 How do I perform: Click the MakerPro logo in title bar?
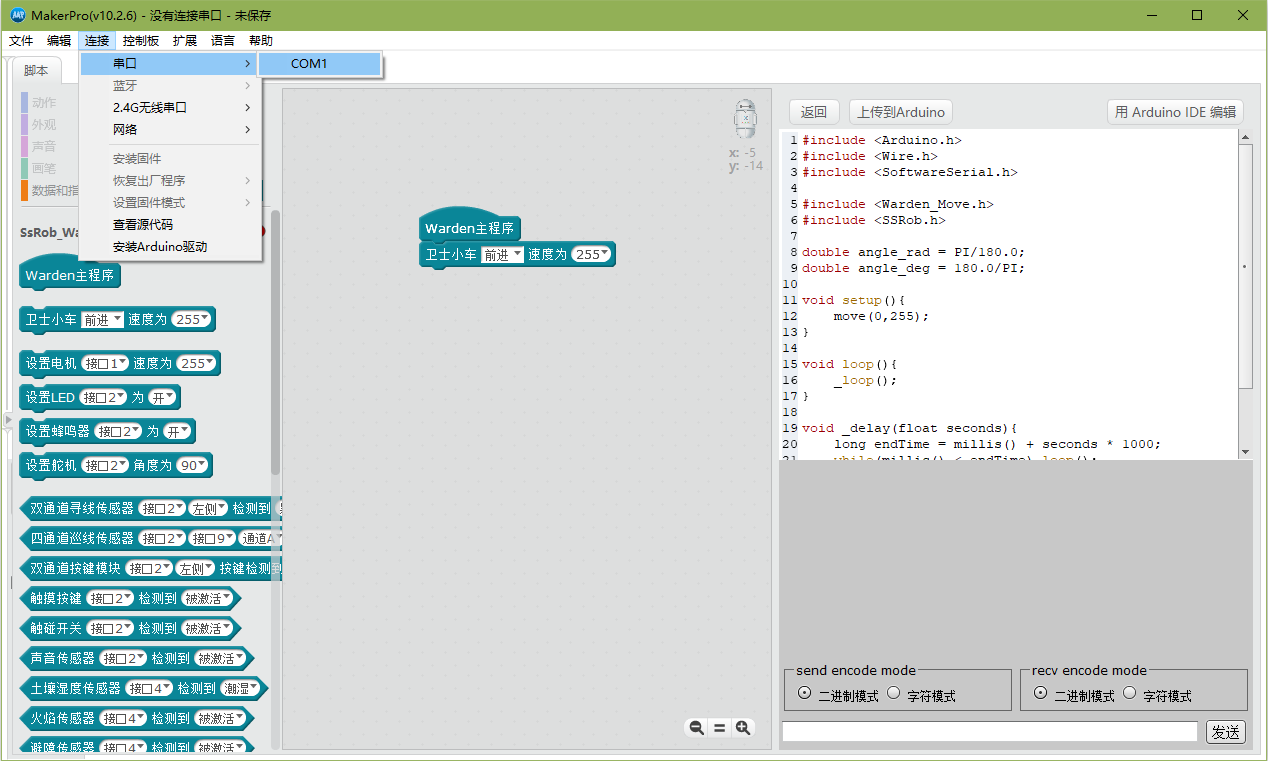coord(17,15)
